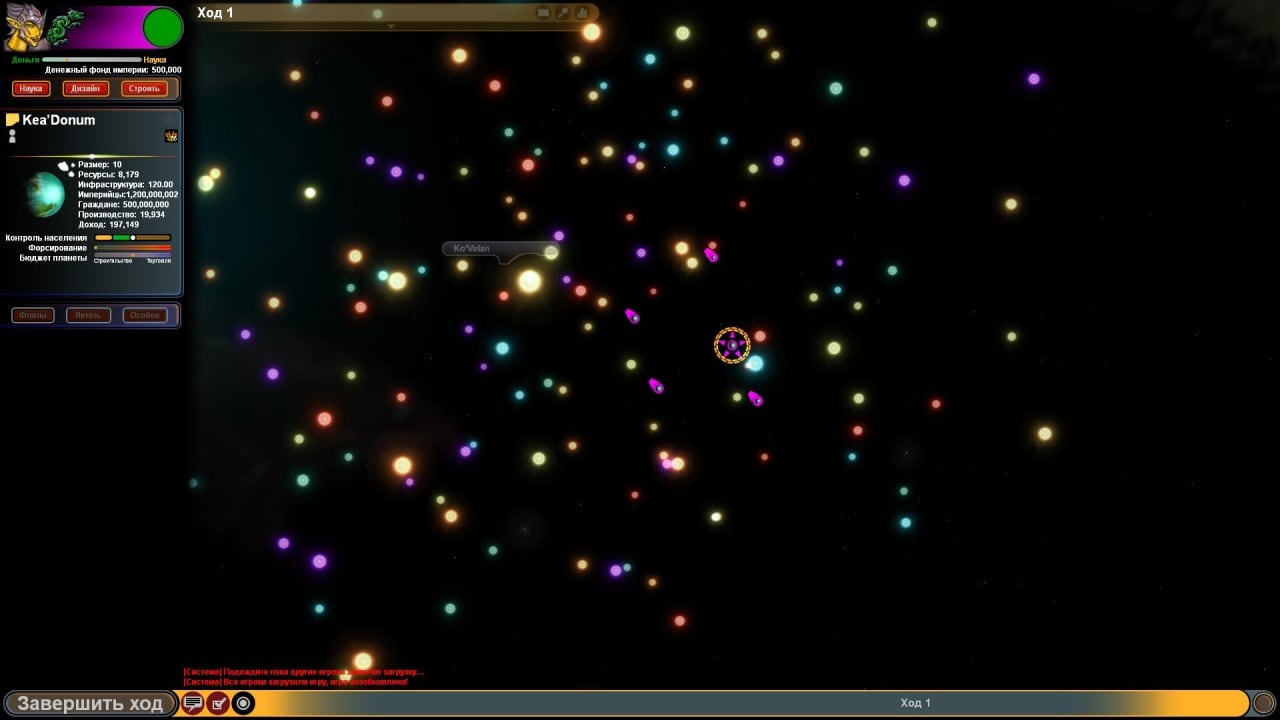Image resolution: width=1280 pixels, height=720 pixels.
Task: Click the checkmark events icon
Action: click(x=217, y=703)
